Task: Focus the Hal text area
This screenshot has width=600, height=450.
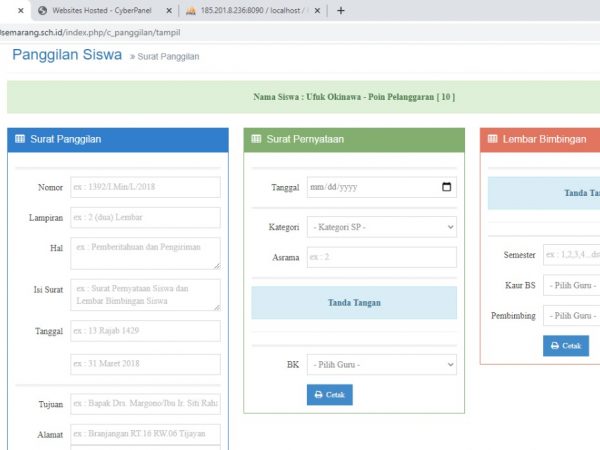Action: point(145,253)
